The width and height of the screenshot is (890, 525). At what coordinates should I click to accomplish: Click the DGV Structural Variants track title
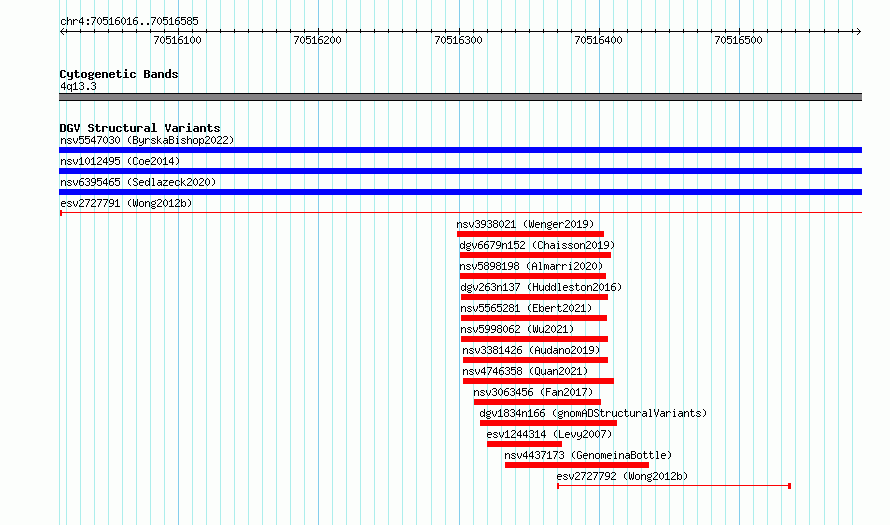[140, 128]
